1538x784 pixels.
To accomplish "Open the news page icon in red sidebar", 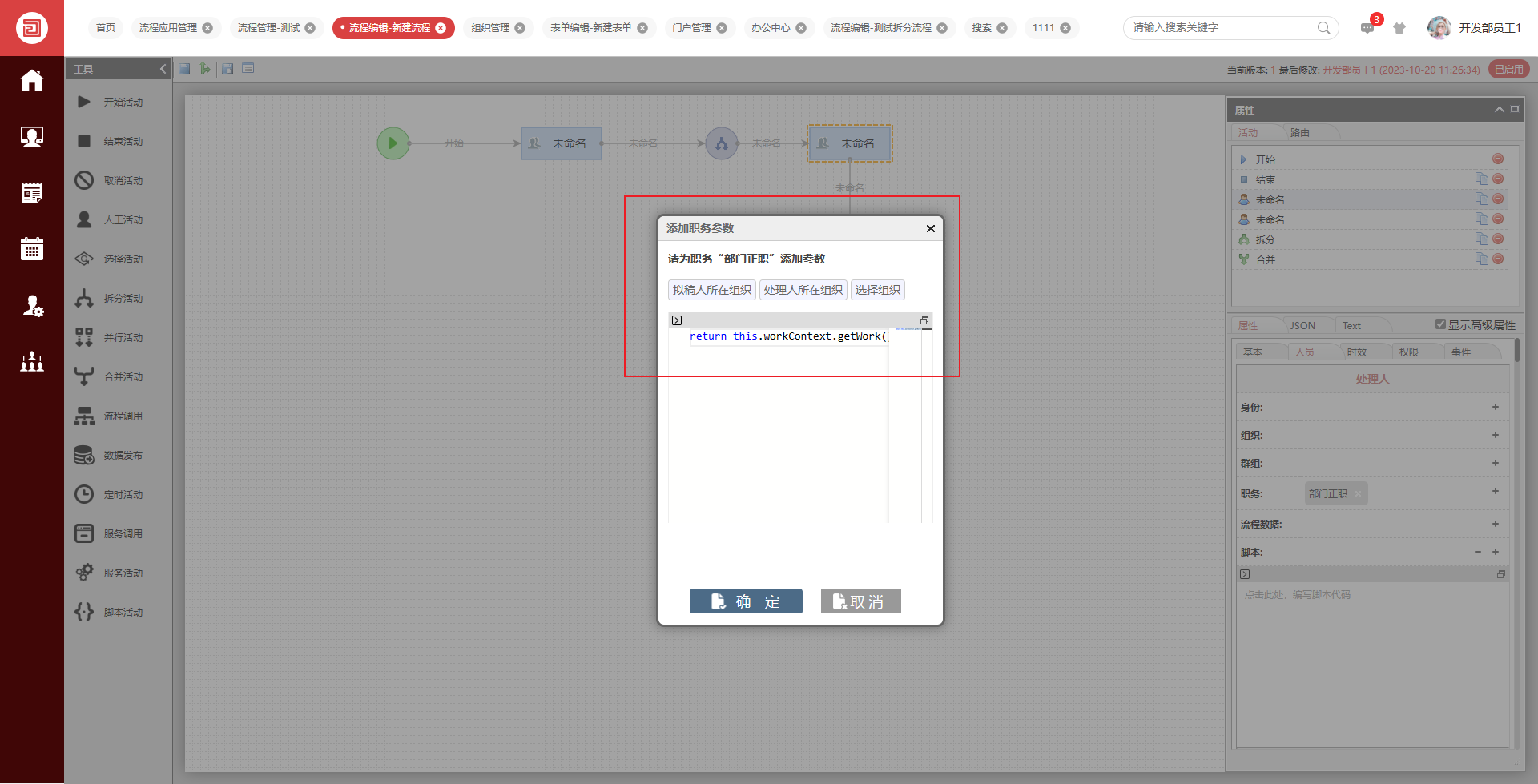I will coord(32,193).
